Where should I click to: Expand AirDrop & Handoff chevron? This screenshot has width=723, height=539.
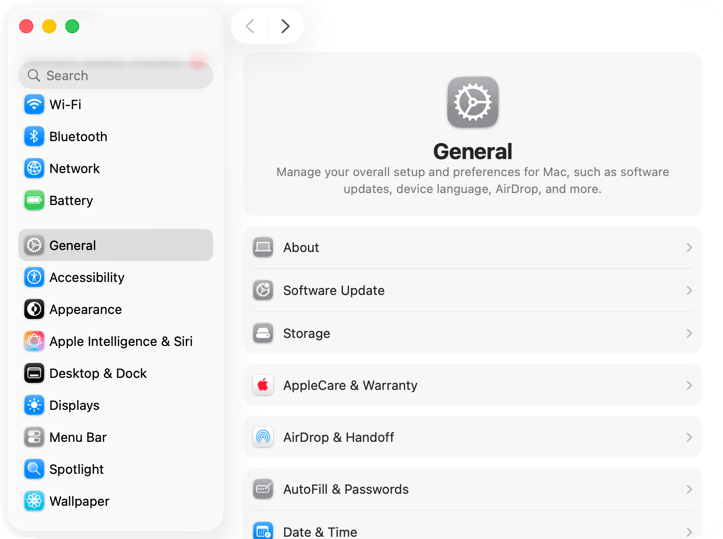pos(689,437)
